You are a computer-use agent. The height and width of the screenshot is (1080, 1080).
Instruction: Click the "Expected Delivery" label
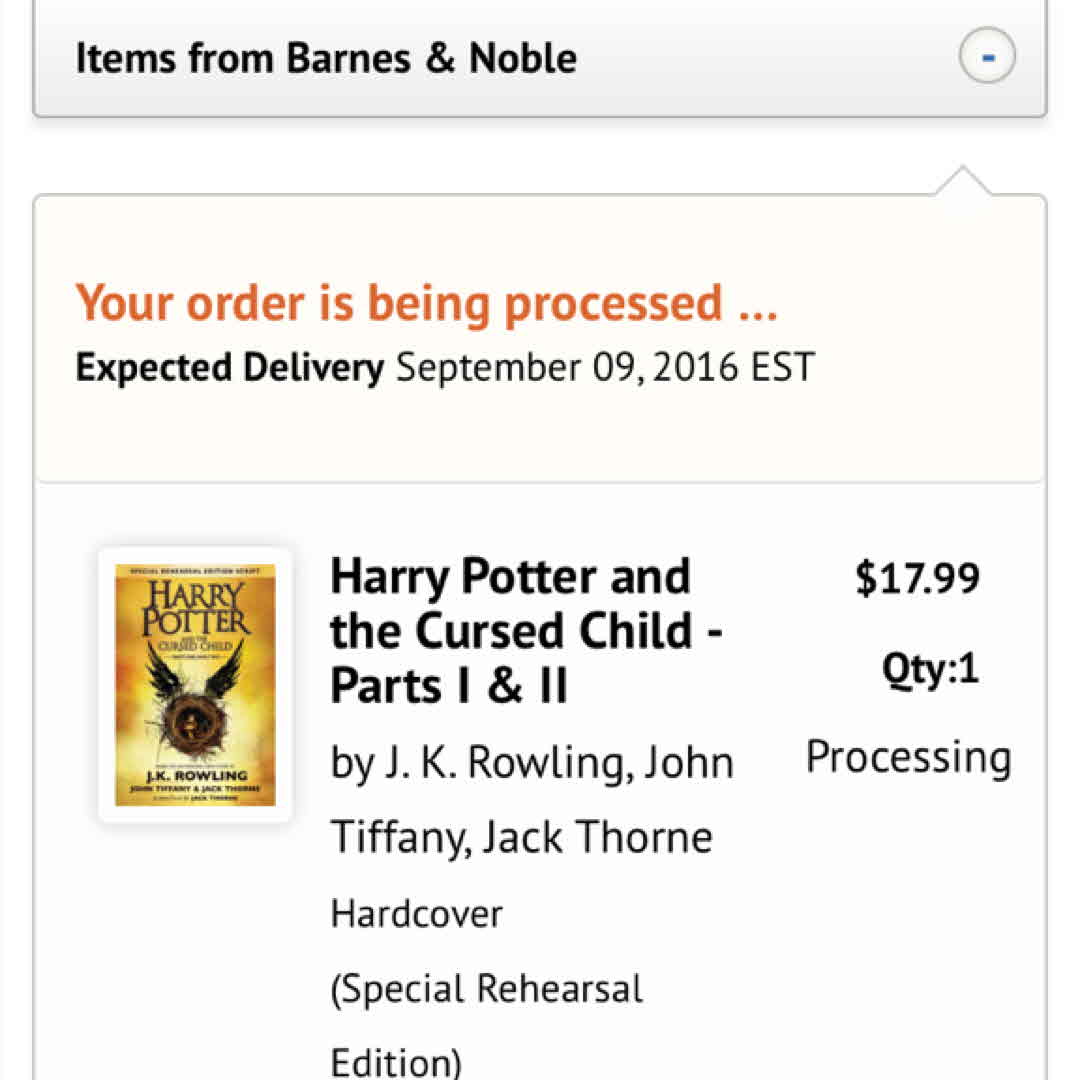click(229, 368)
